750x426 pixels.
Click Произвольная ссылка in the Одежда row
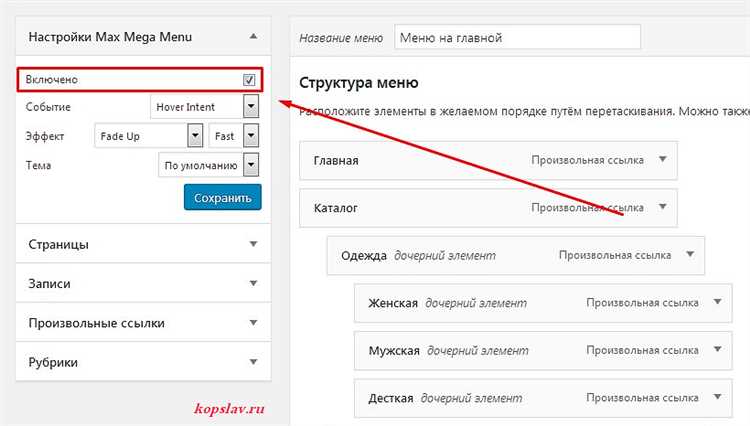click(615, 255)
